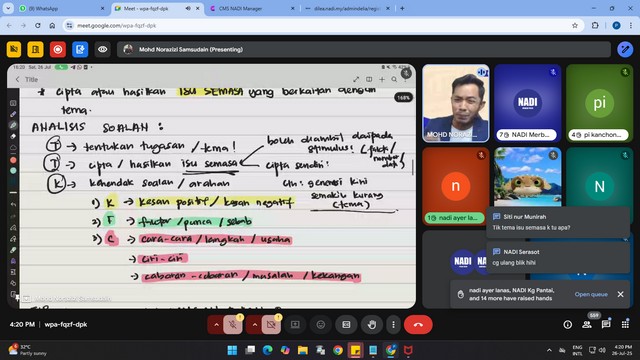The height and width of the screenshot is (360, 640).
Task: Open the more options three-dot menu
Action: click(x=393, y=324)
